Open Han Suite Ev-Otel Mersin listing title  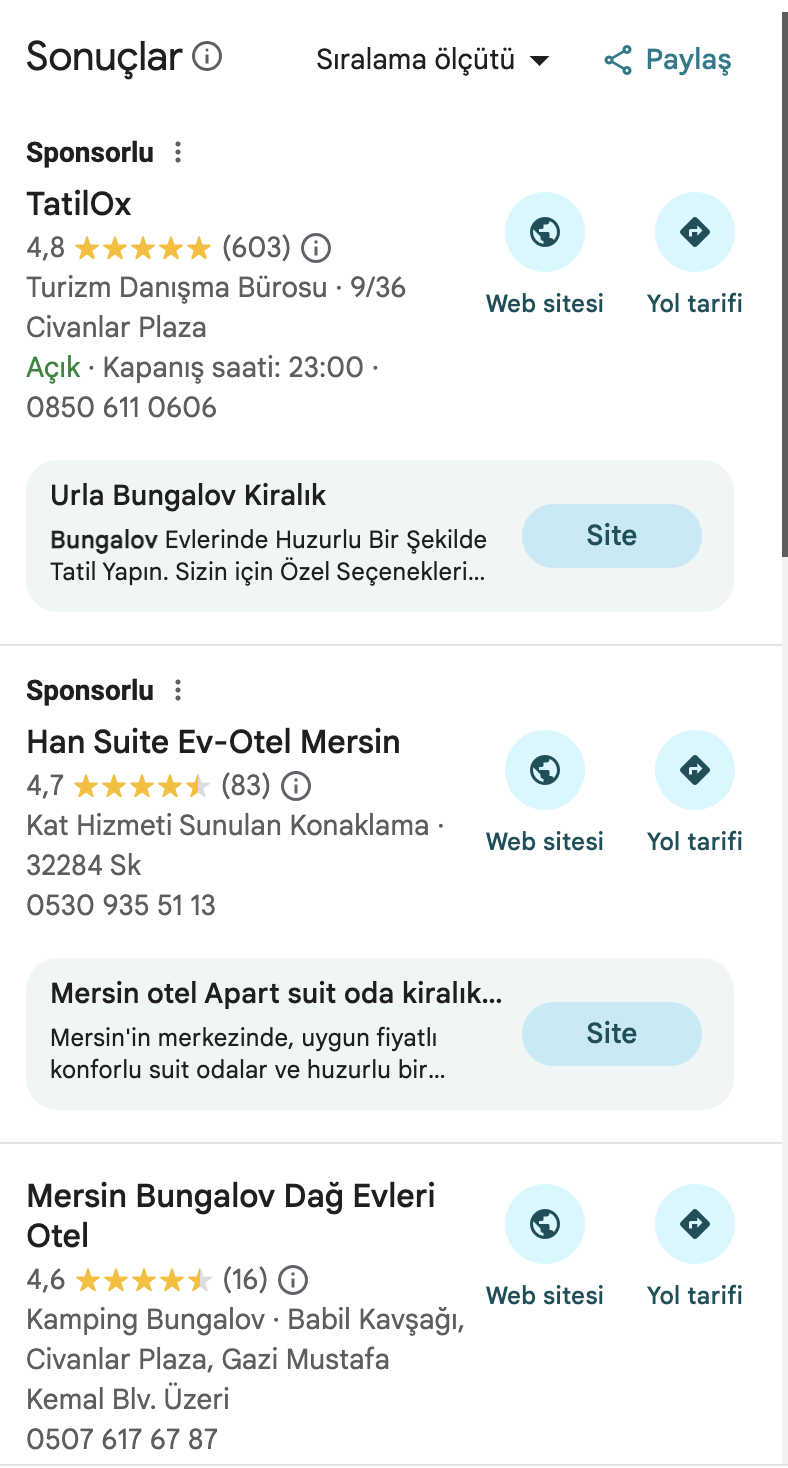(x=213, y=742)
